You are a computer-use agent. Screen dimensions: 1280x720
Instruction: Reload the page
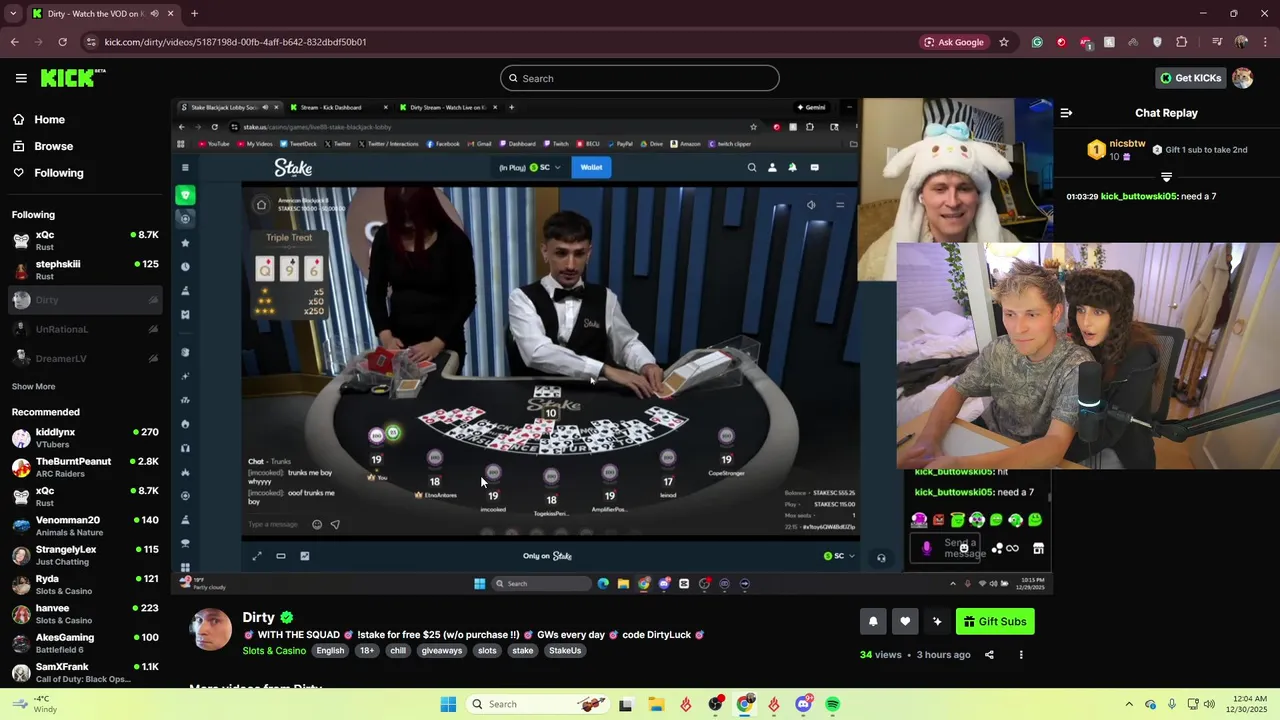pyautogui.click(x=62, y=42)
